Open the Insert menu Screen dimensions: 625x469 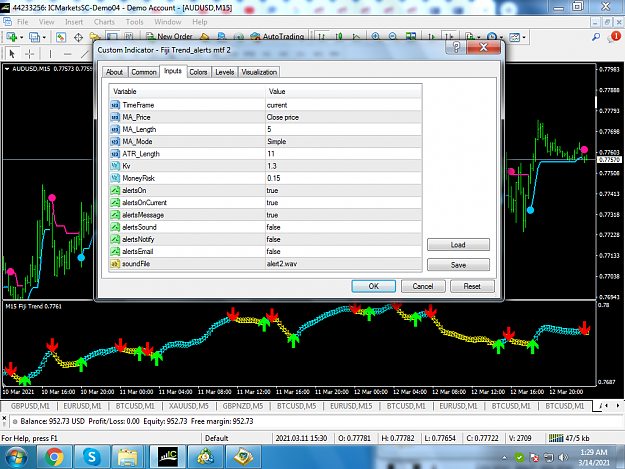[74, 22]
